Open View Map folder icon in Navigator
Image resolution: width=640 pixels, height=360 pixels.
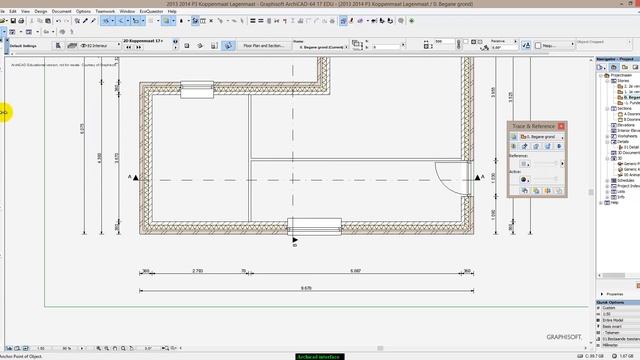coord(625,67)
